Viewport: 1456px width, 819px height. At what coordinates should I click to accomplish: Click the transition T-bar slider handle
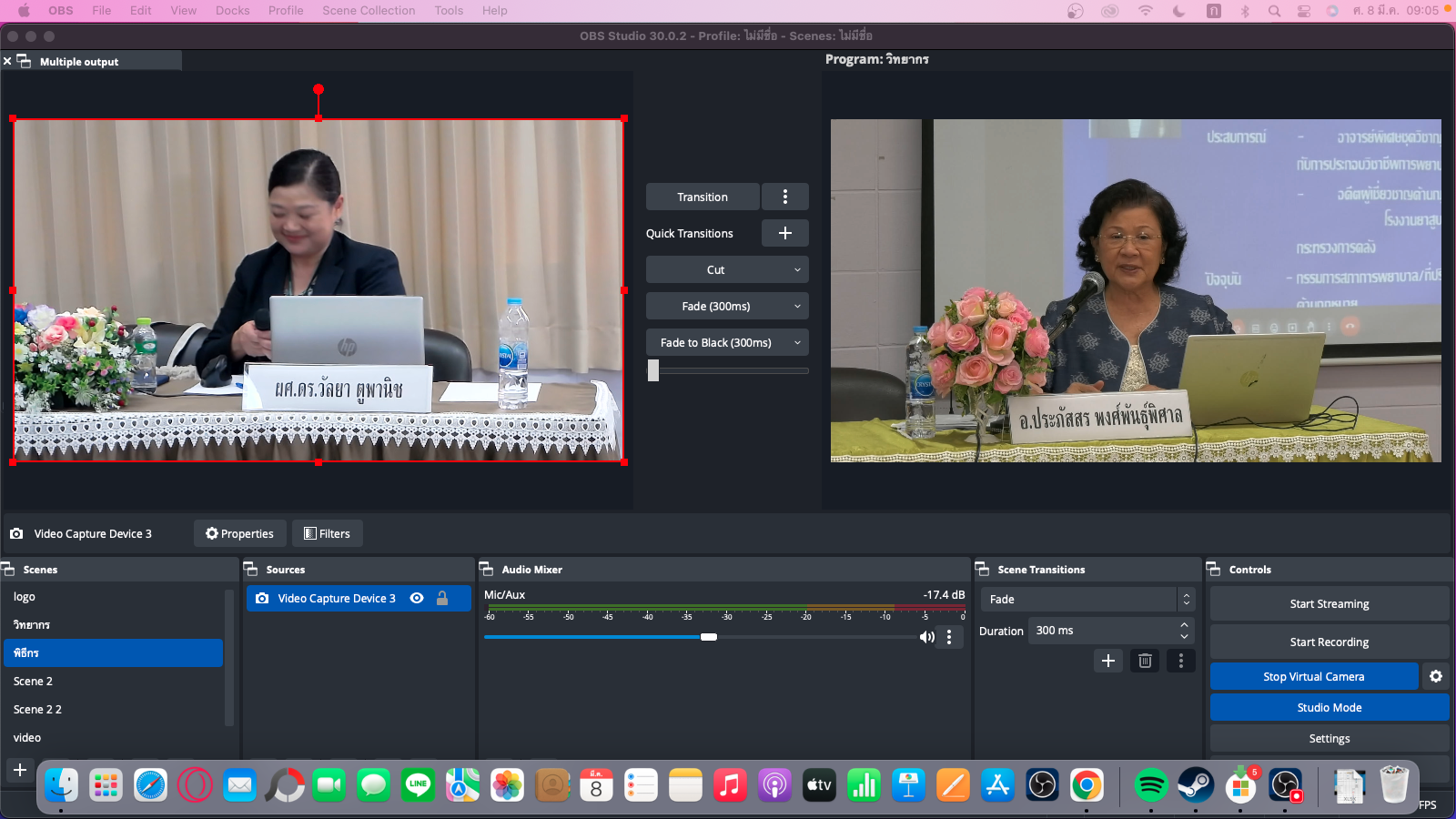tap(653, 370)
